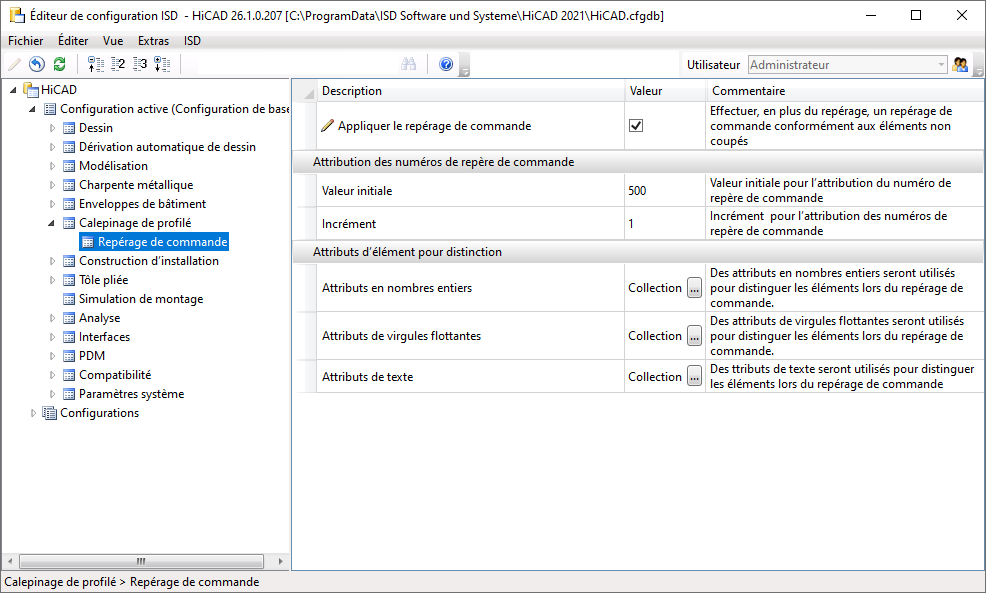Show tree level 2 icon
Viewport: 986px width, 593px height.
tap(118, 64)
